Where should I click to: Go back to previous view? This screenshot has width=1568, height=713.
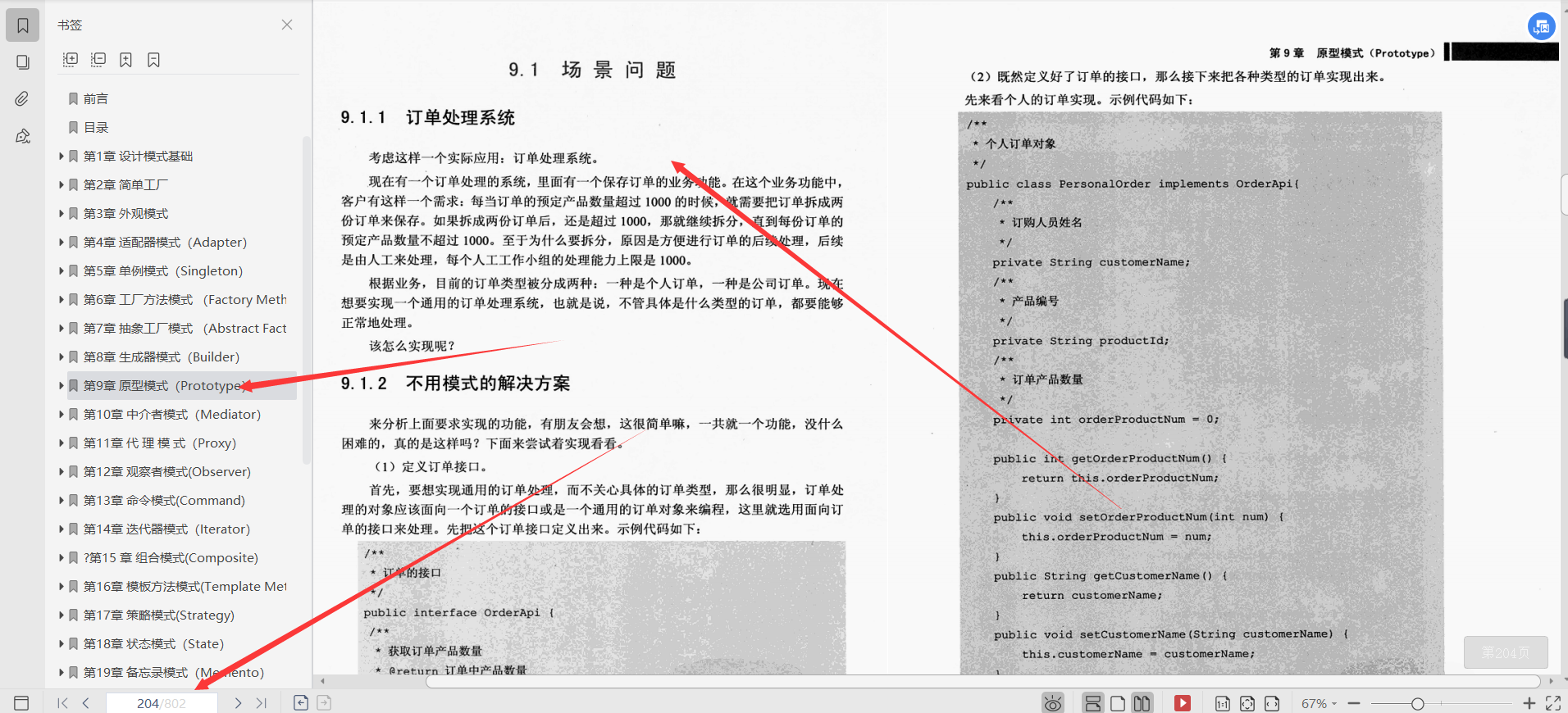[301, 702]
